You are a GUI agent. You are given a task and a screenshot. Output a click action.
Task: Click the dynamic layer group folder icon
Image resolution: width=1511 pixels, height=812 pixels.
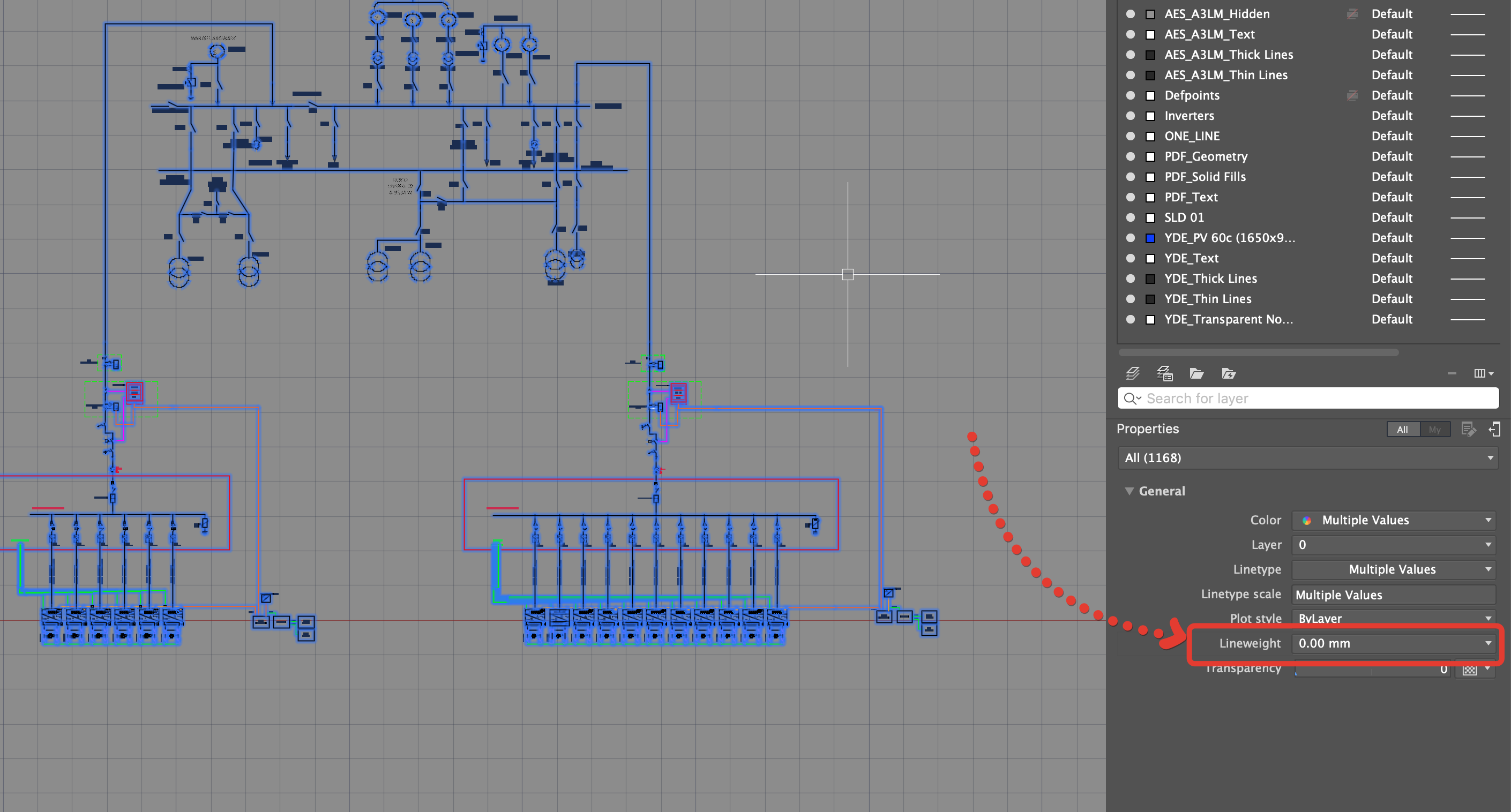point(1228,373)
